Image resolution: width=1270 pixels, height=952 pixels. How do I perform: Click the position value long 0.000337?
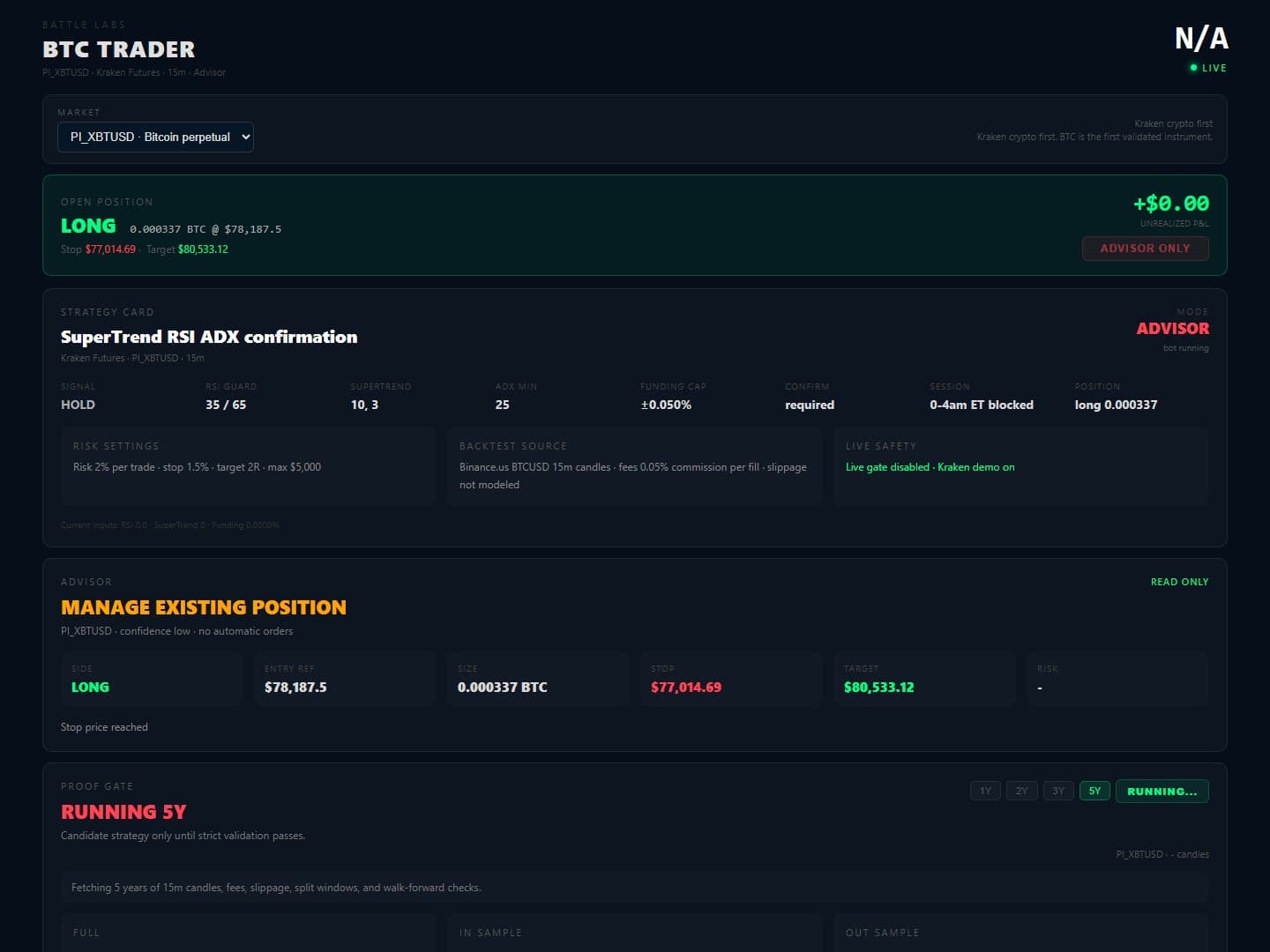(x=1116, y=405)
